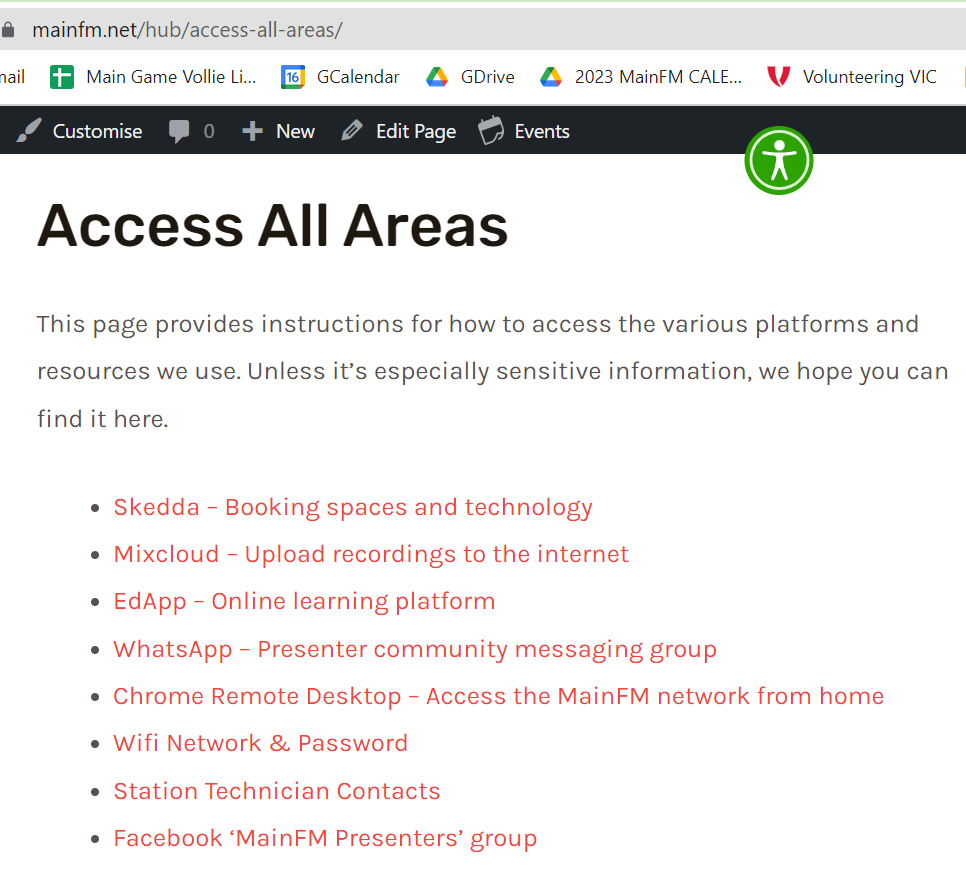This screenshot has height=870, width=966.
Task: Open the comments speech bubble icon
Action: [180, 131]
